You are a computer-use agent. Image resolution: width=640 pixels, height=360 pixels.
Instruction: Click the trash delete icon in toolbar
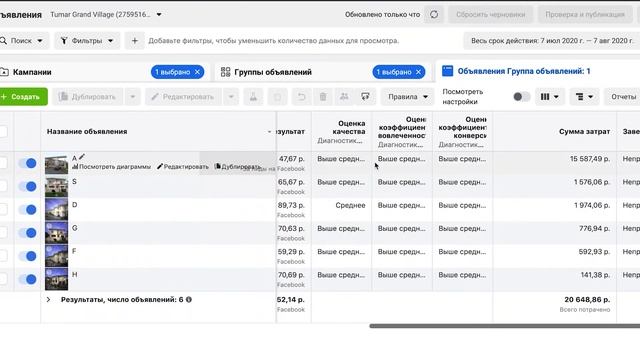click(323, 97)
